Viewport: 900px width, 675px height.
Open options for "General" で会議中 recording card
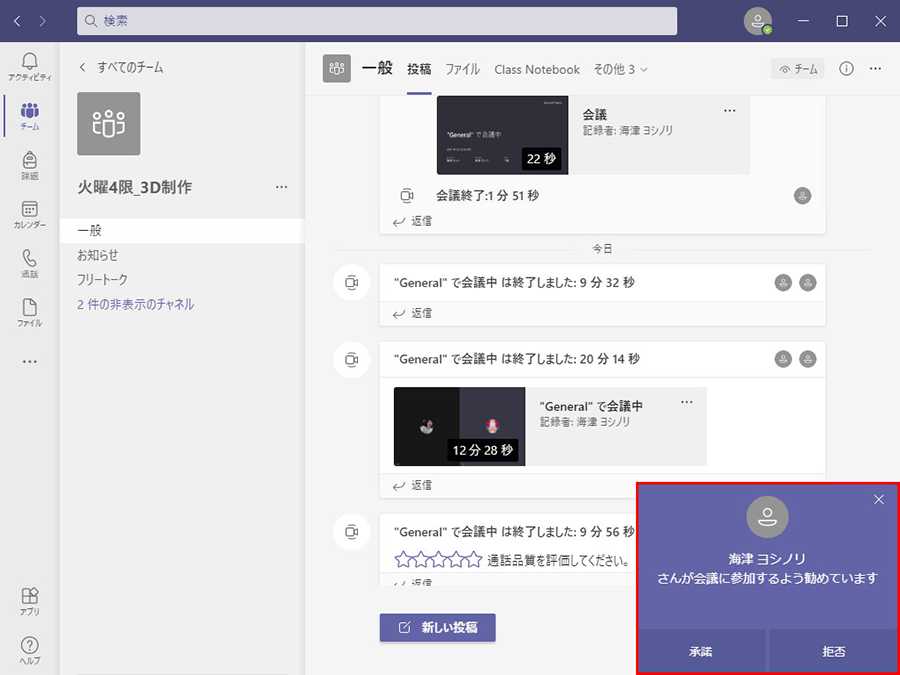click(x=686, y=402)
